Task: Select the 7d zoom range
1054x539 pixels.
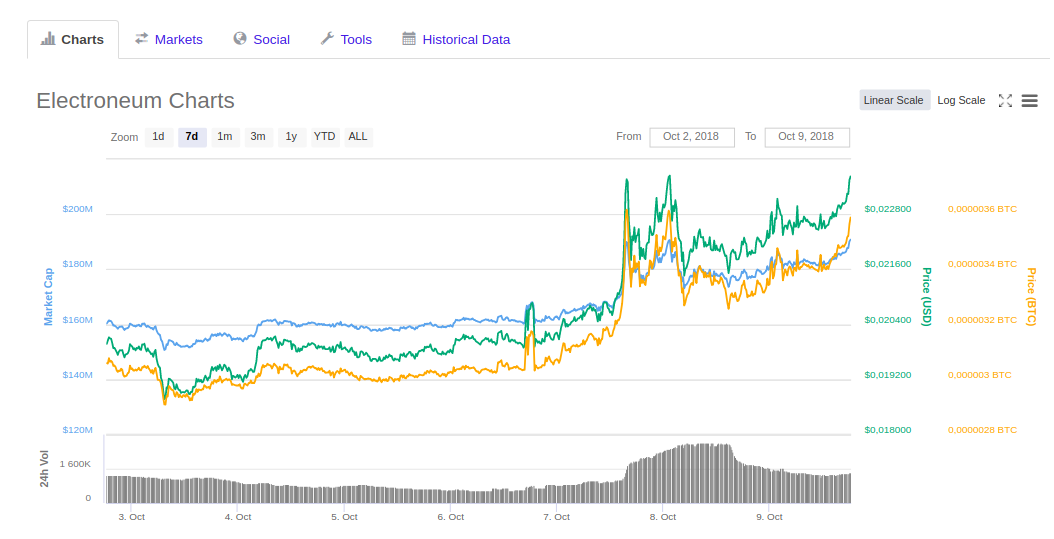Action: click(x=192, y=137)
